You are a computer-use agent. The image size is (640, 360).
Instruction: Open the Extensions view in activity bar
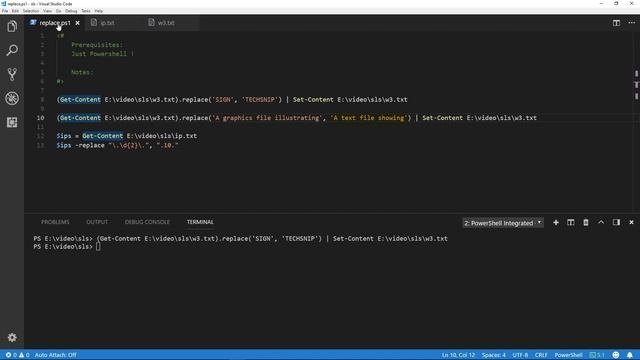click(x=12, y=122)
